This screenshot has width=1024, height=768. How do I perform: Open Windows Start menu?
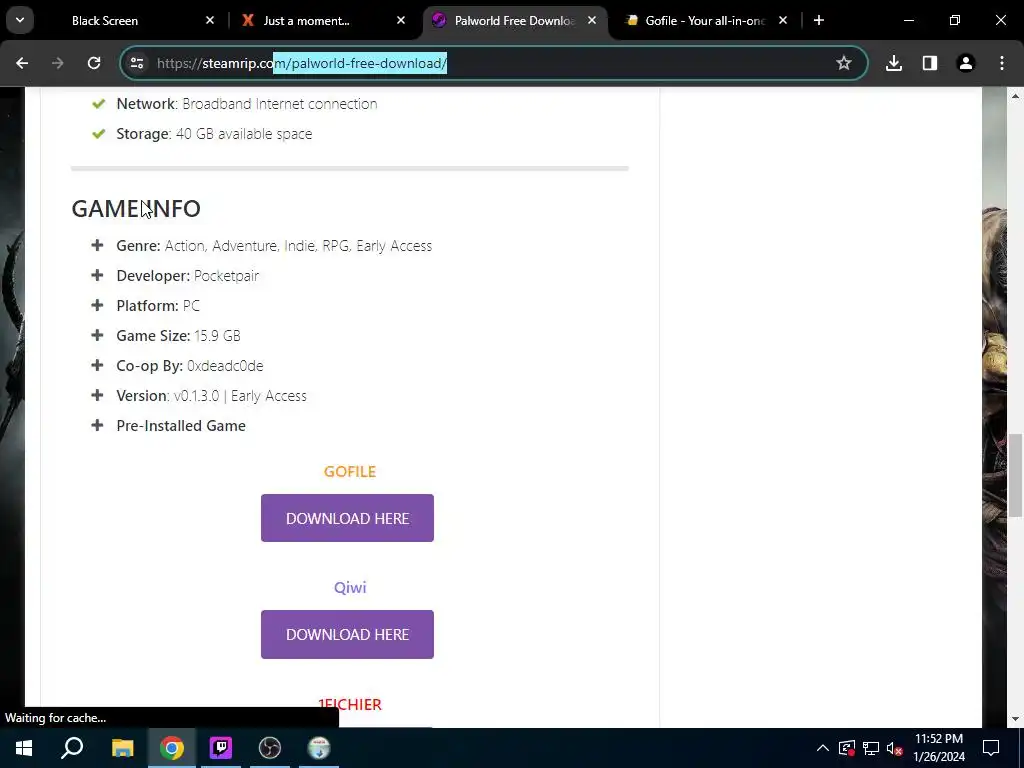(x=24, y=748)
